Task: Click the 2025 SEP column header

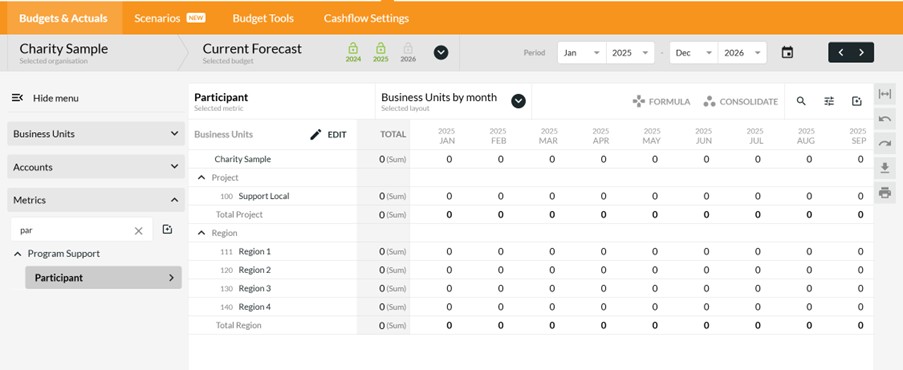Action: point(858,135)
